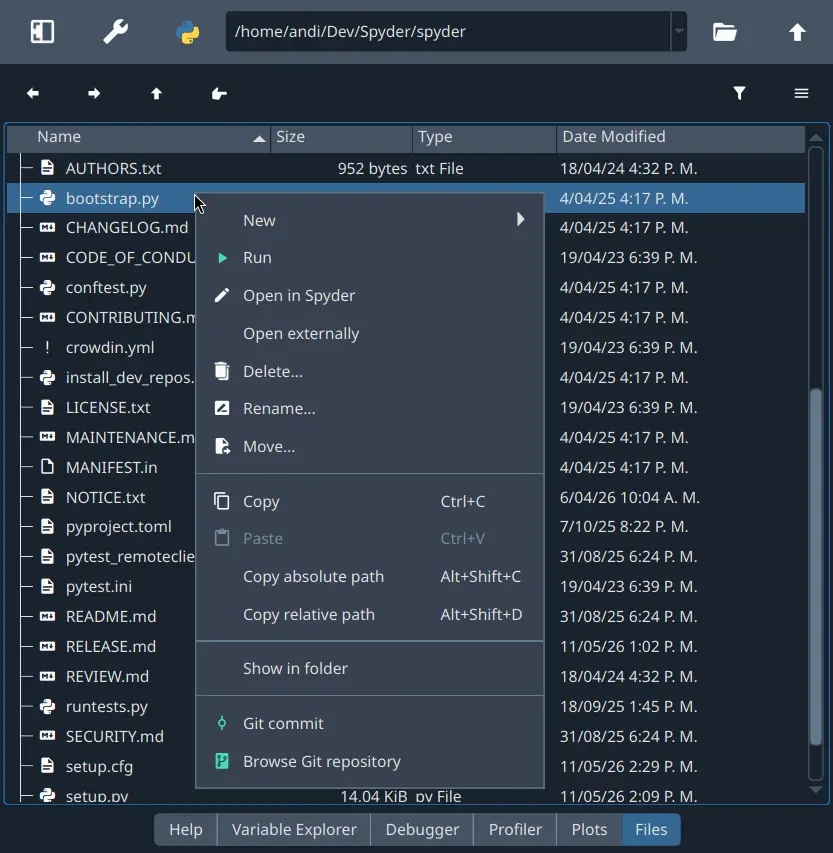
Task: Click the Move file icon
Action: pyautogui.click(x=222, y=446)
